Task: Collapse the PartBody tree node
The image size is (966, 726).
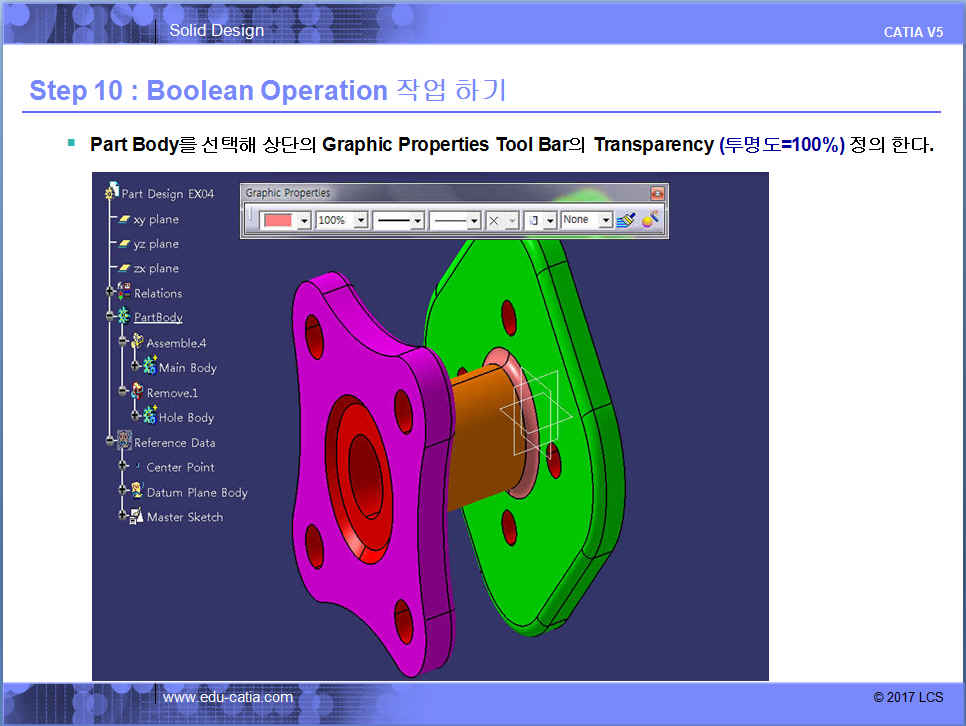Action: click(110, 317)
